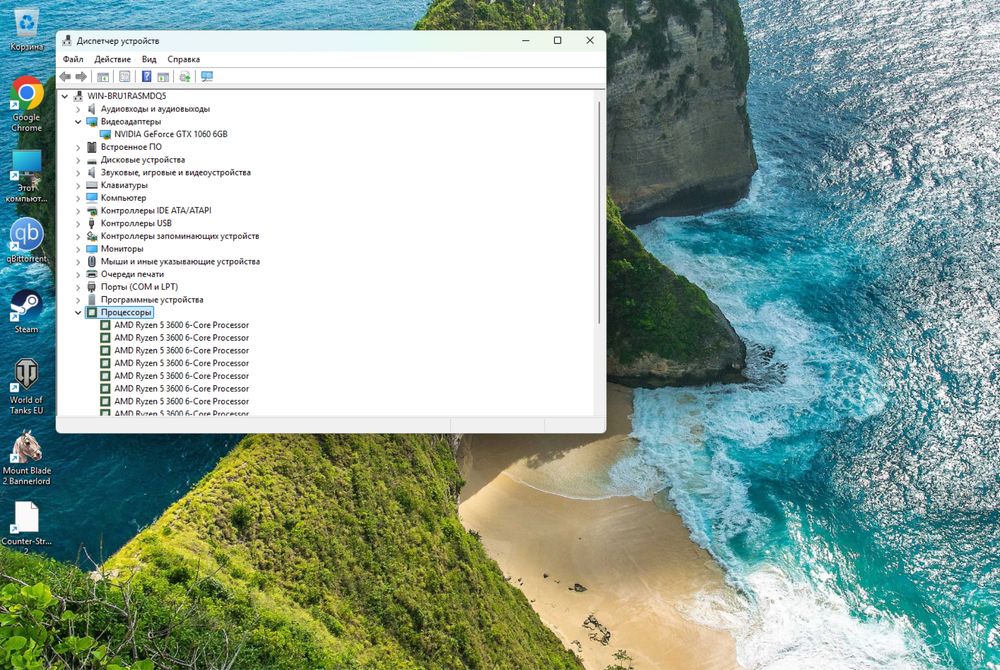Open the Properties toolbar icon
Screen dimensions: 1000x670
tap(124, 76)
